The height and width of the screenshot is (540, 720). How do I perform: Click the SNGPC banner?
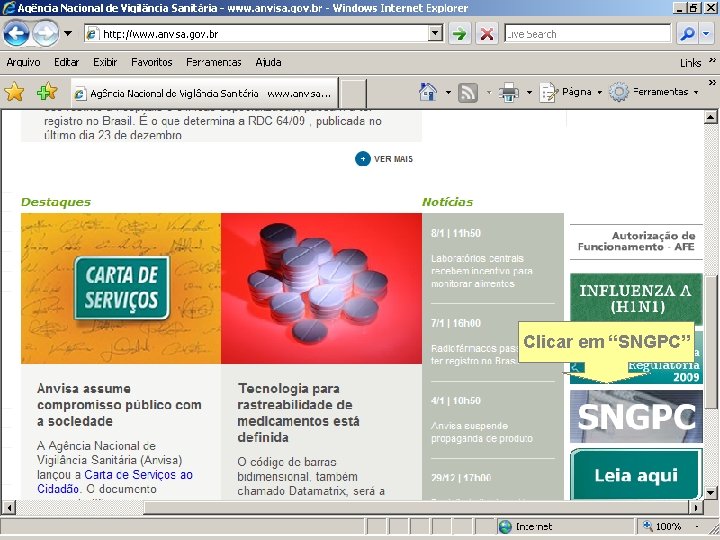click(636, 416)
